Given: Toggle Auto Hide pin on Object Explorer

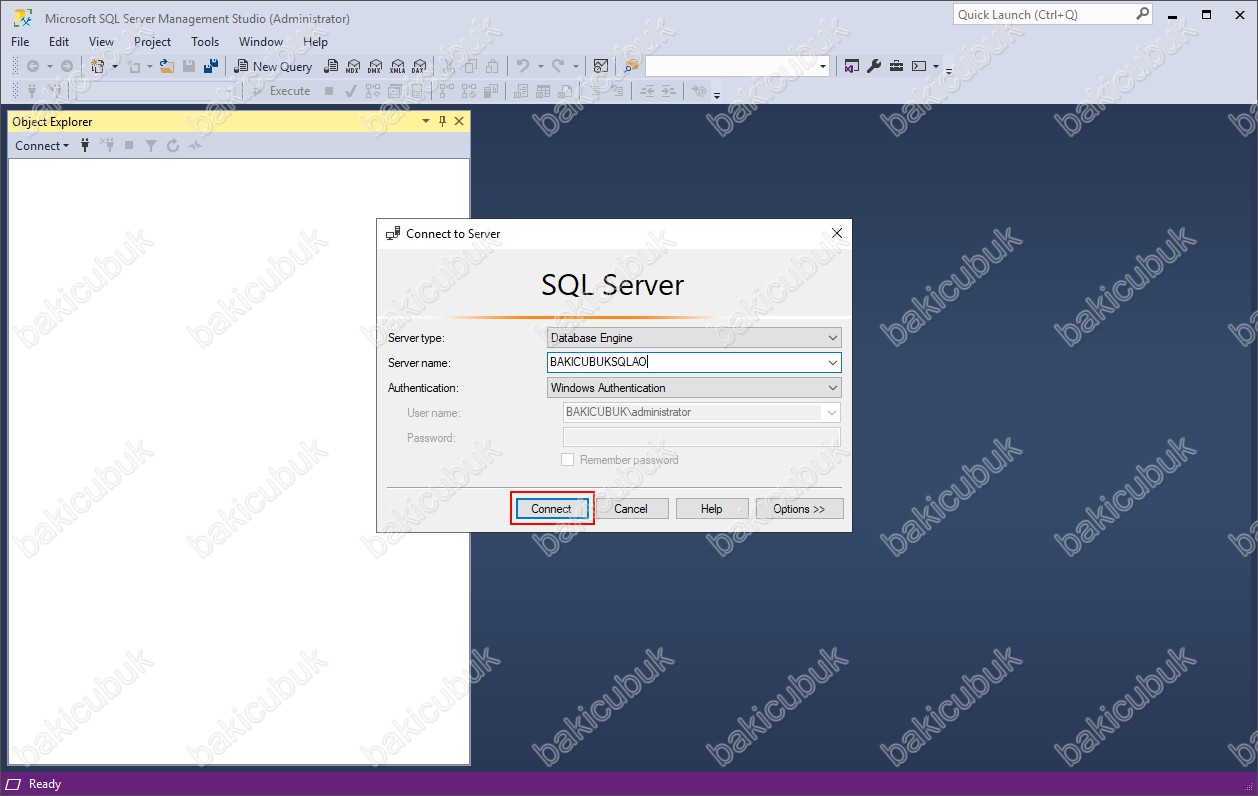Looking at the screenshot, I should 443,121.
